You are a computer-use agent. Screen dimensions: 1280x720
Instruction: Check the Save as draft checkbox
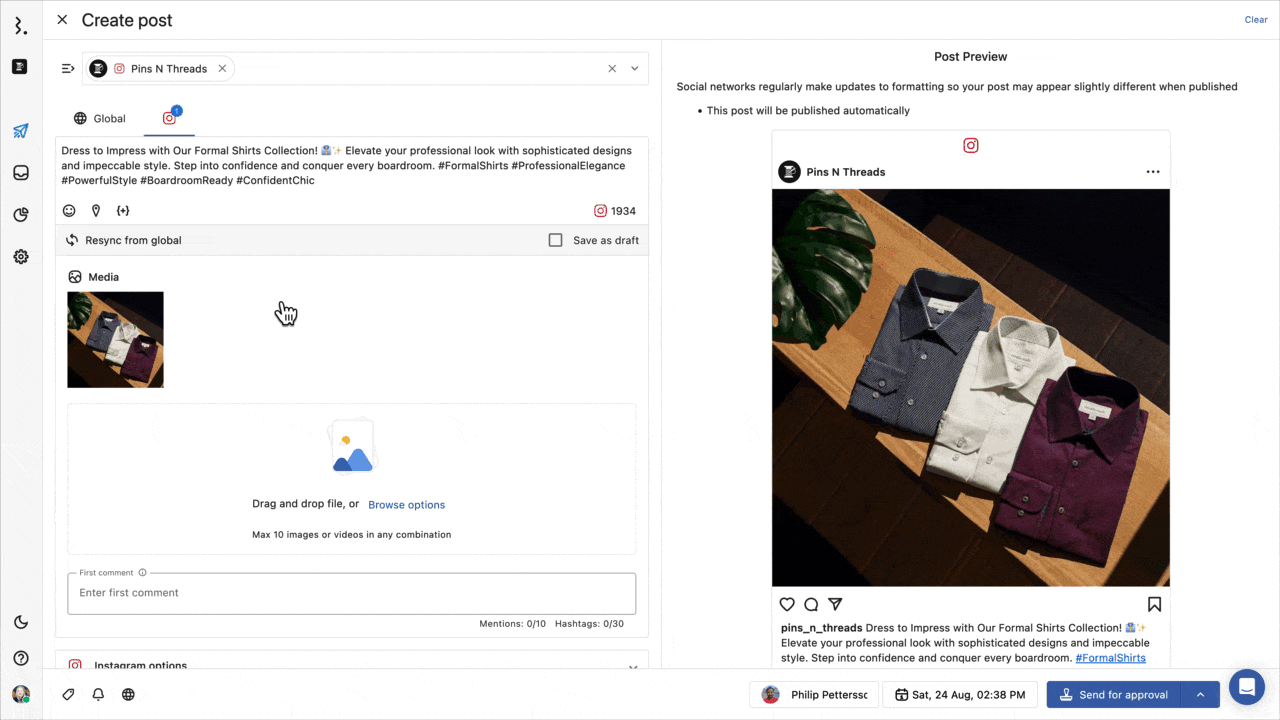555,240
